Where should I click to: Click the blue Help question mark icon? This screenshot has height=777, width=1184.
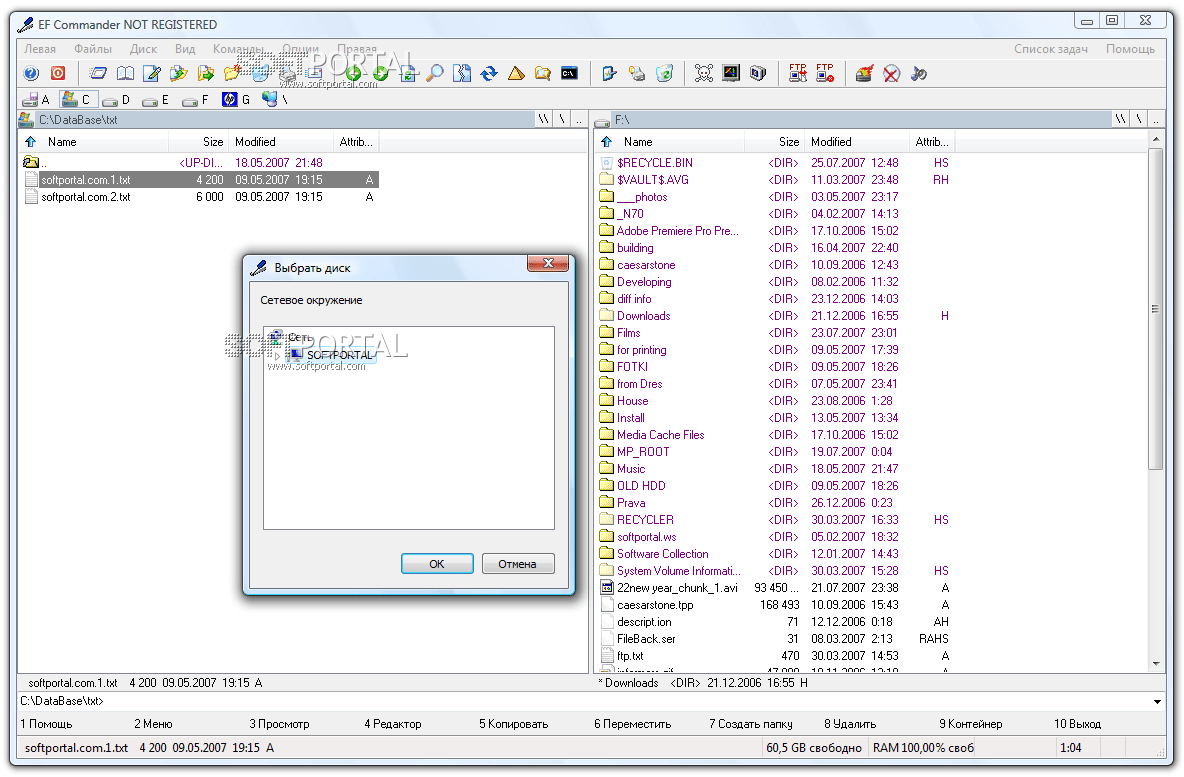click(31, 73)
